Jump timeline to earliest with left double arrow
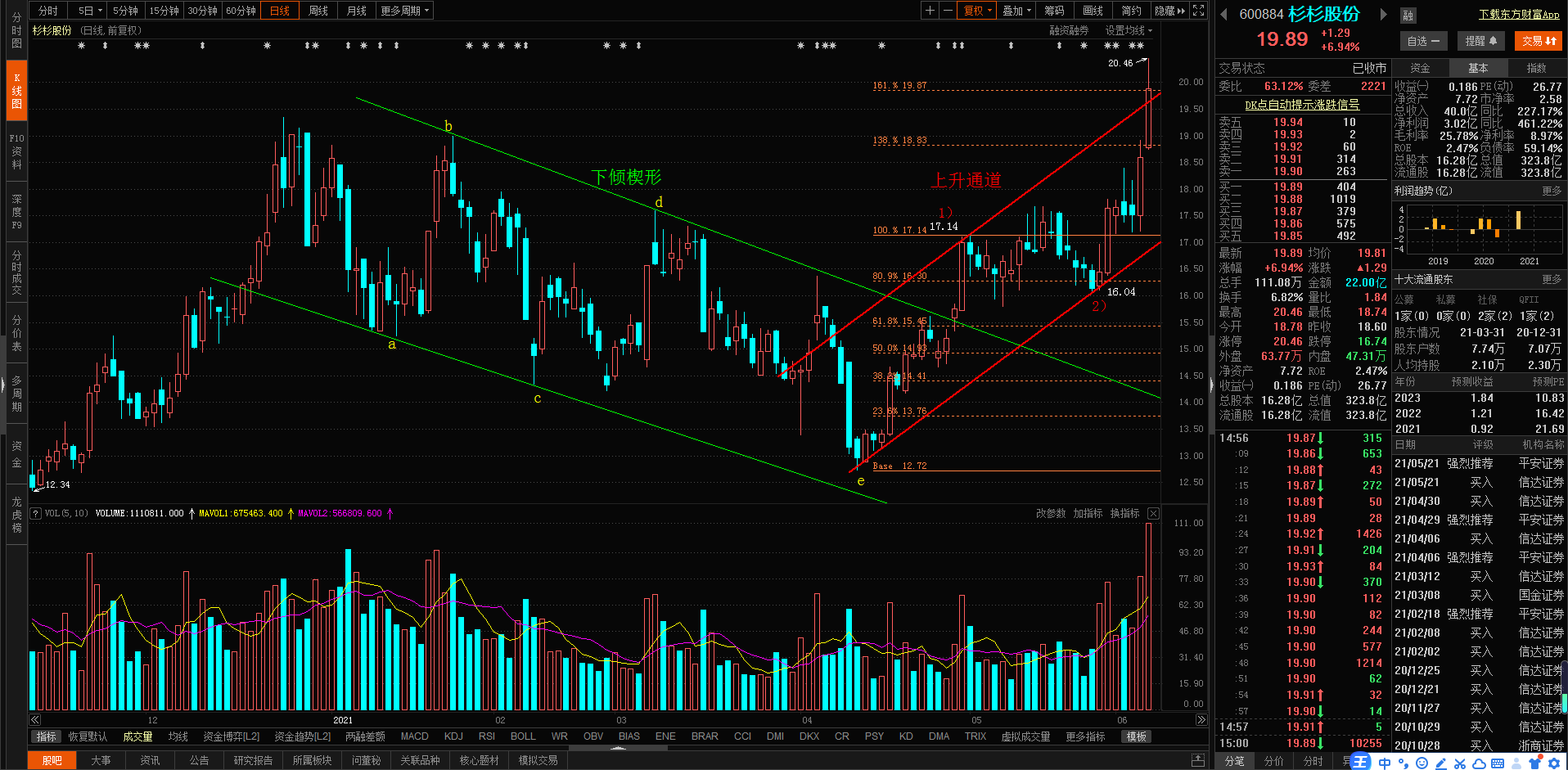 point(35,720)
